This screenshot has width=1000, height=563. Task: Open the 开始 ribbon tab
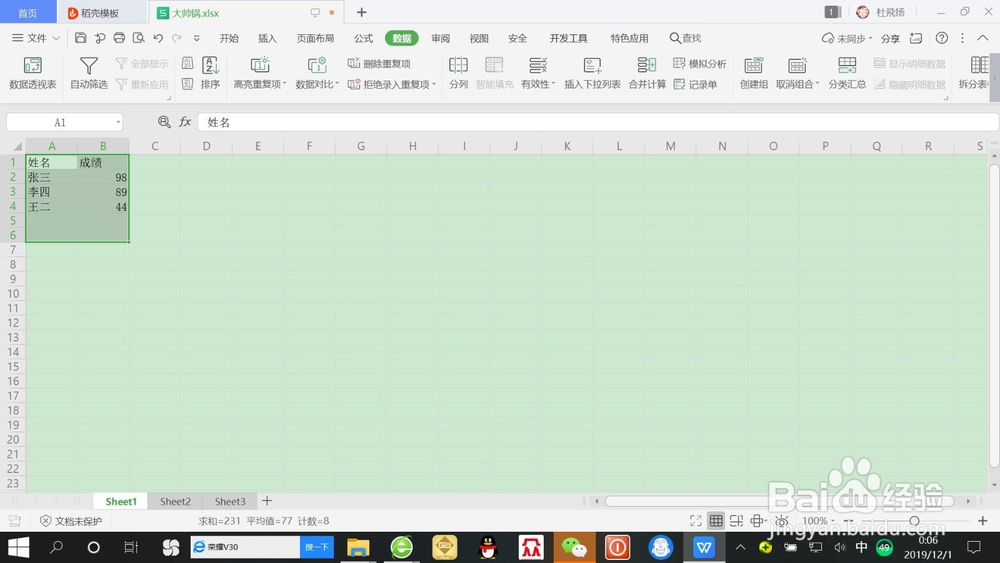[229, 38]
